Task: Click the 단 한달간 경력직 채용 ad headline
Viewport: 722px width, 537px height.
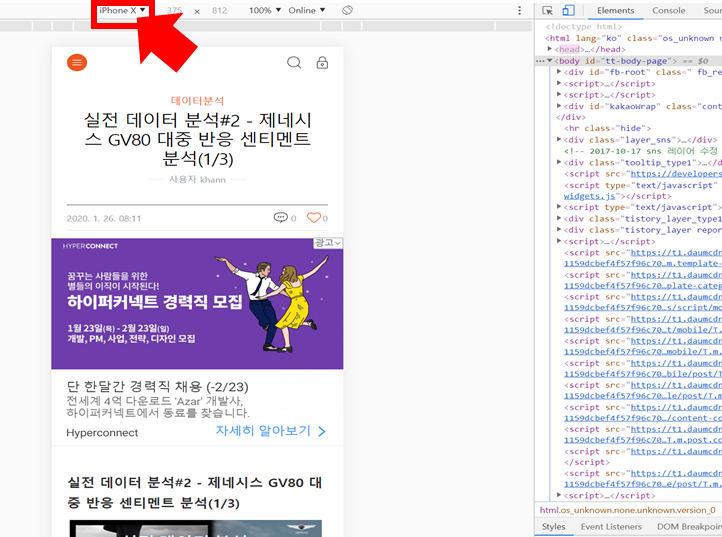Action: (x=157, y=386)
